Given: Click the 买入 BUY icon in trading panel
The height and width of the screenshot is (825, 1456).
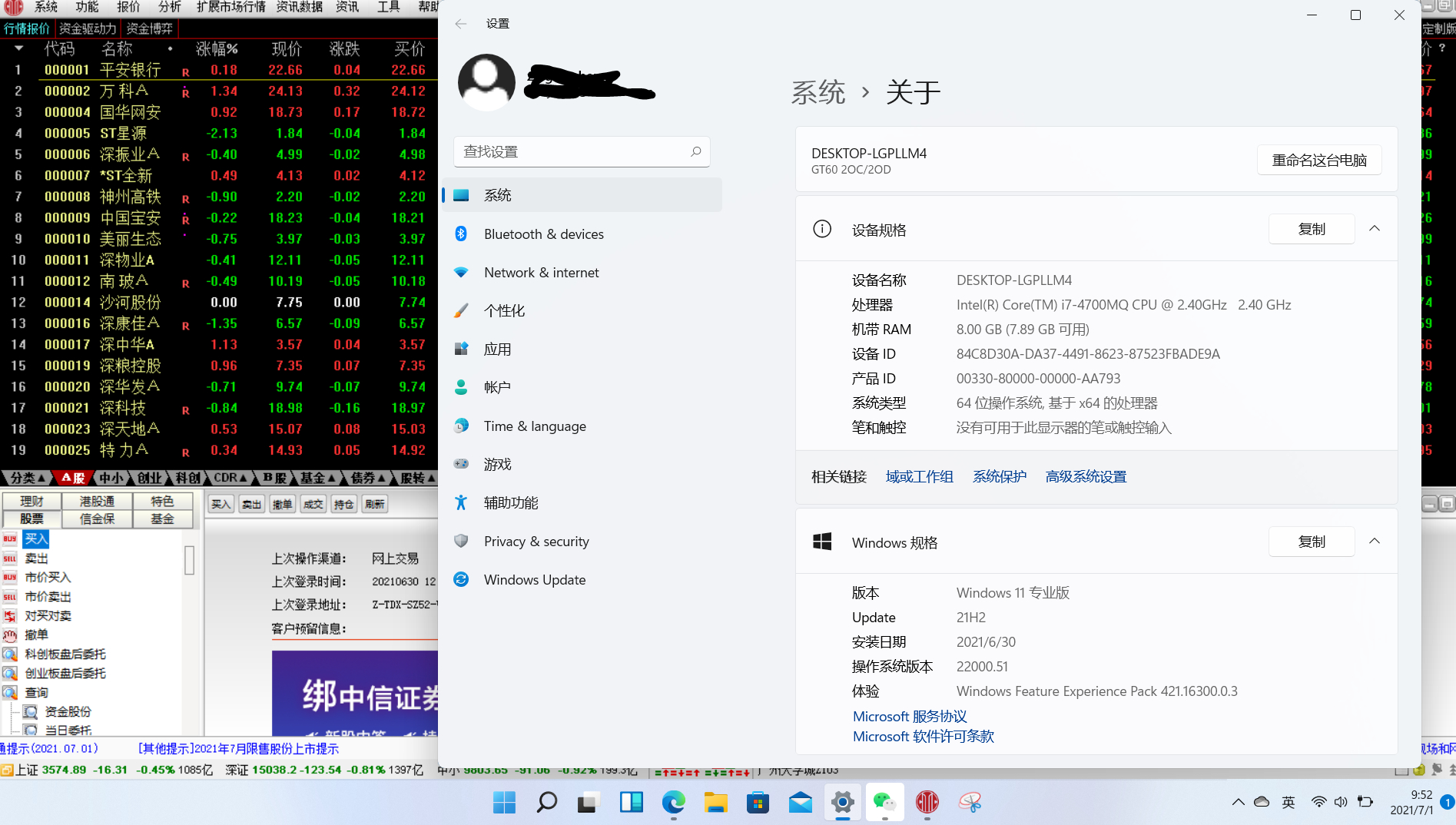Looking at the screenshot, I should [x=10, y=539].
